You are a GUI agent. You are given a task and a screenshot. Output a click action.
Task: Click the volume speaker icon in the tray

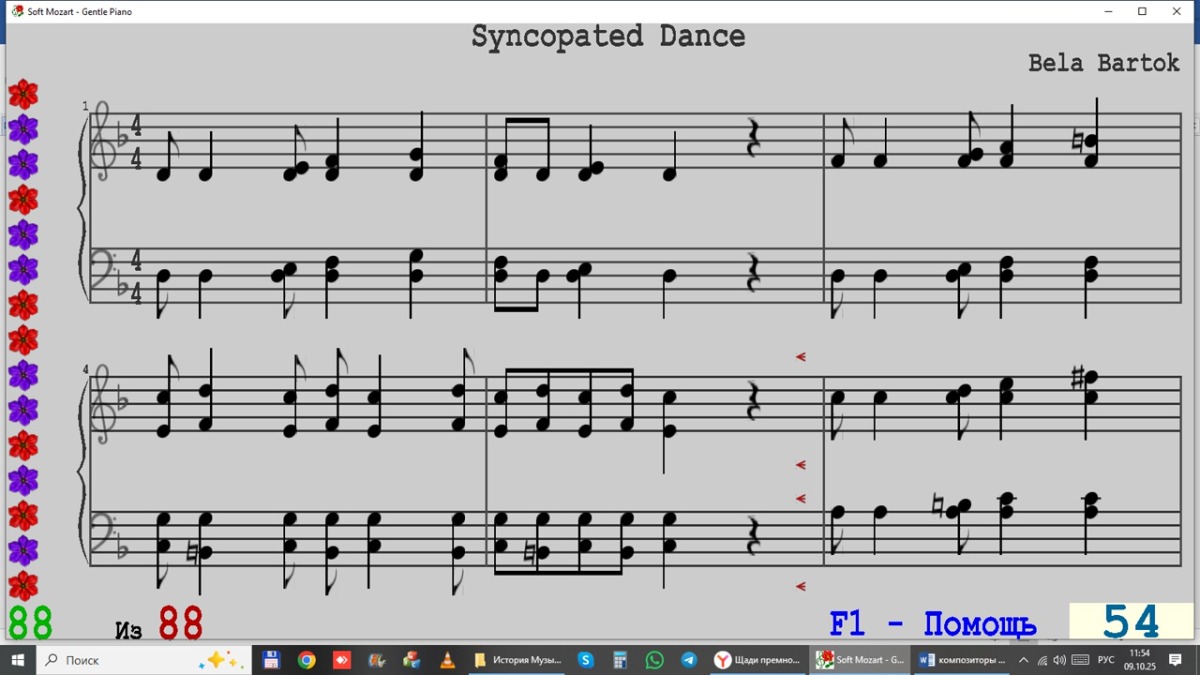pos(1060,660)
